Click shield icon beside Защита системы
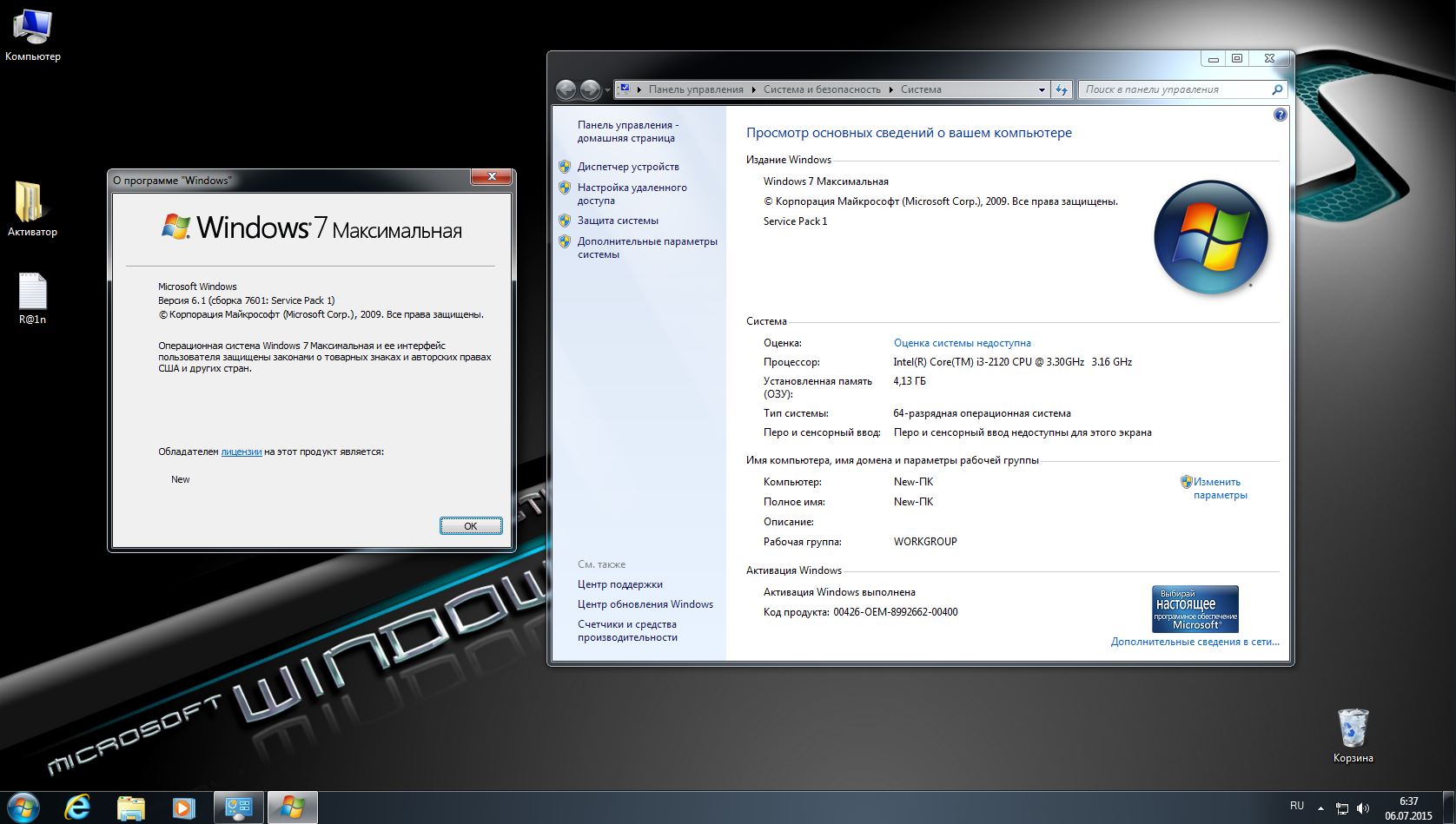Viewport: 1456px width, 824px height. (x=565, y=221)
